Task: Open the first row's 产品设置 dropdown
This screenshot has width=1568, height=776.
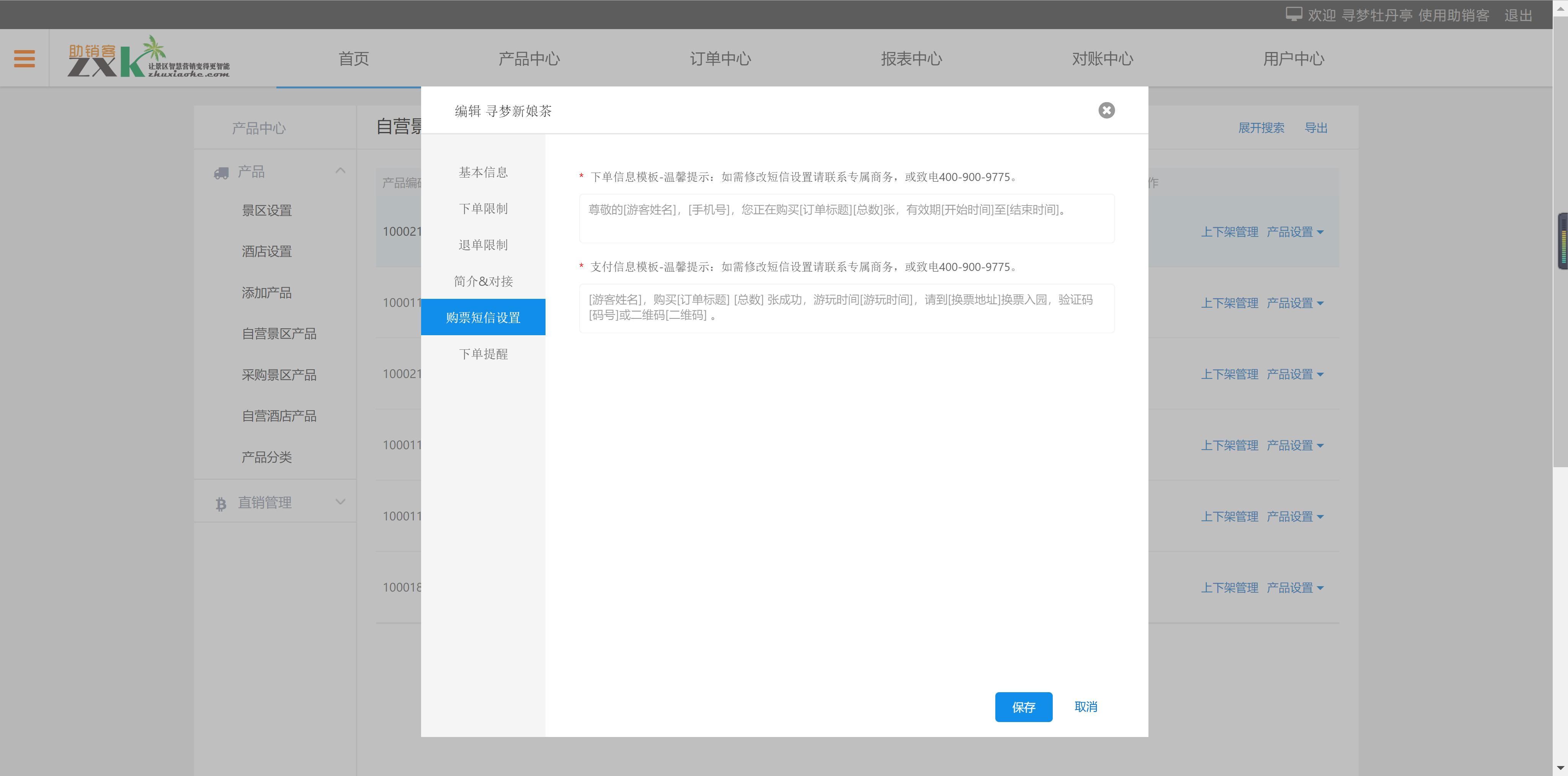Action: coord(1295,231)
